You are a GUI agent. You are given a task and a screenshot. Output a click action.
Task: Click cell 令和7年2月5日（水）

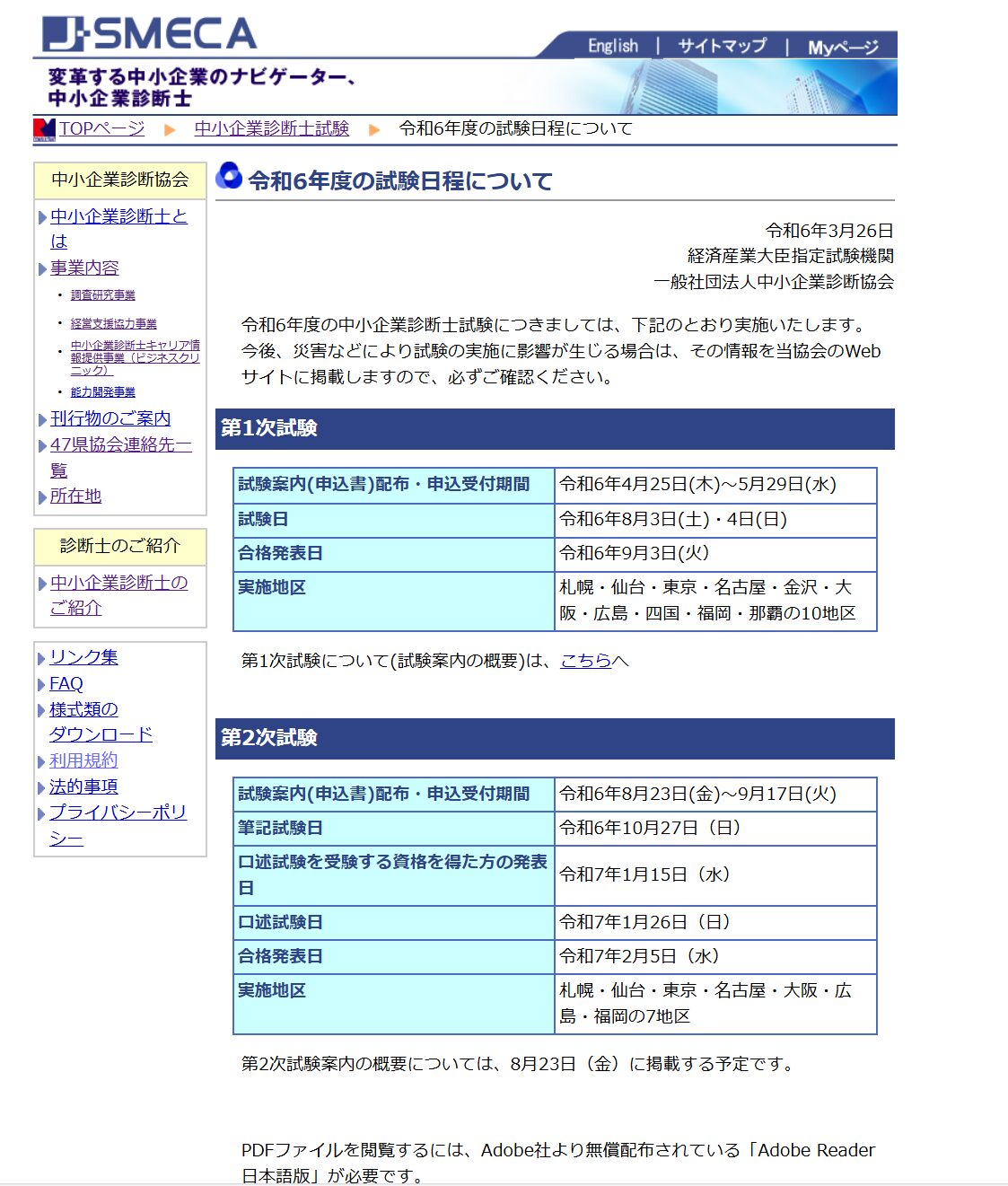715,956
